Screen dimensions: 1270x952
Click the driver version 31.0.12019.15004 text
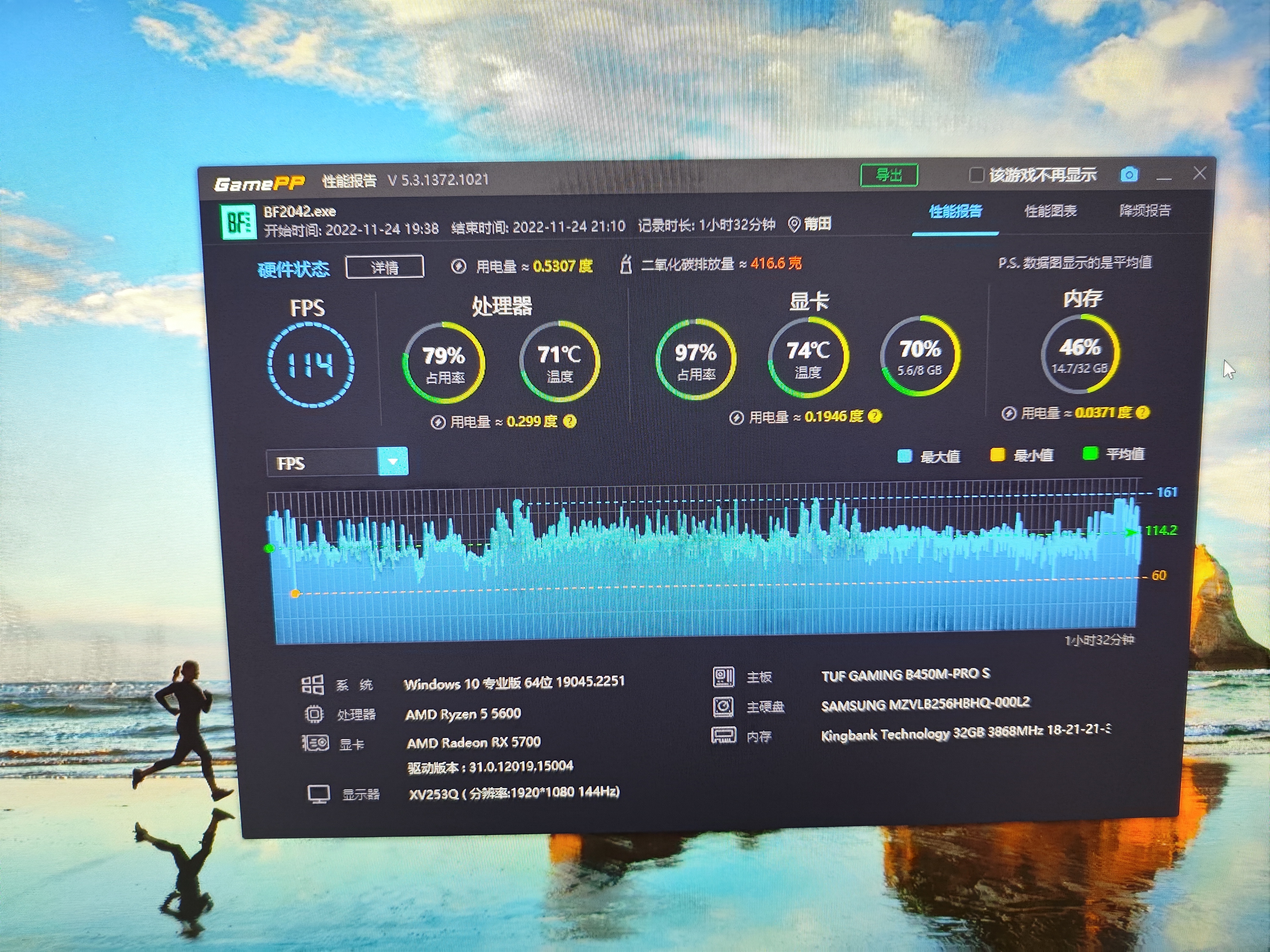point(490,767)
